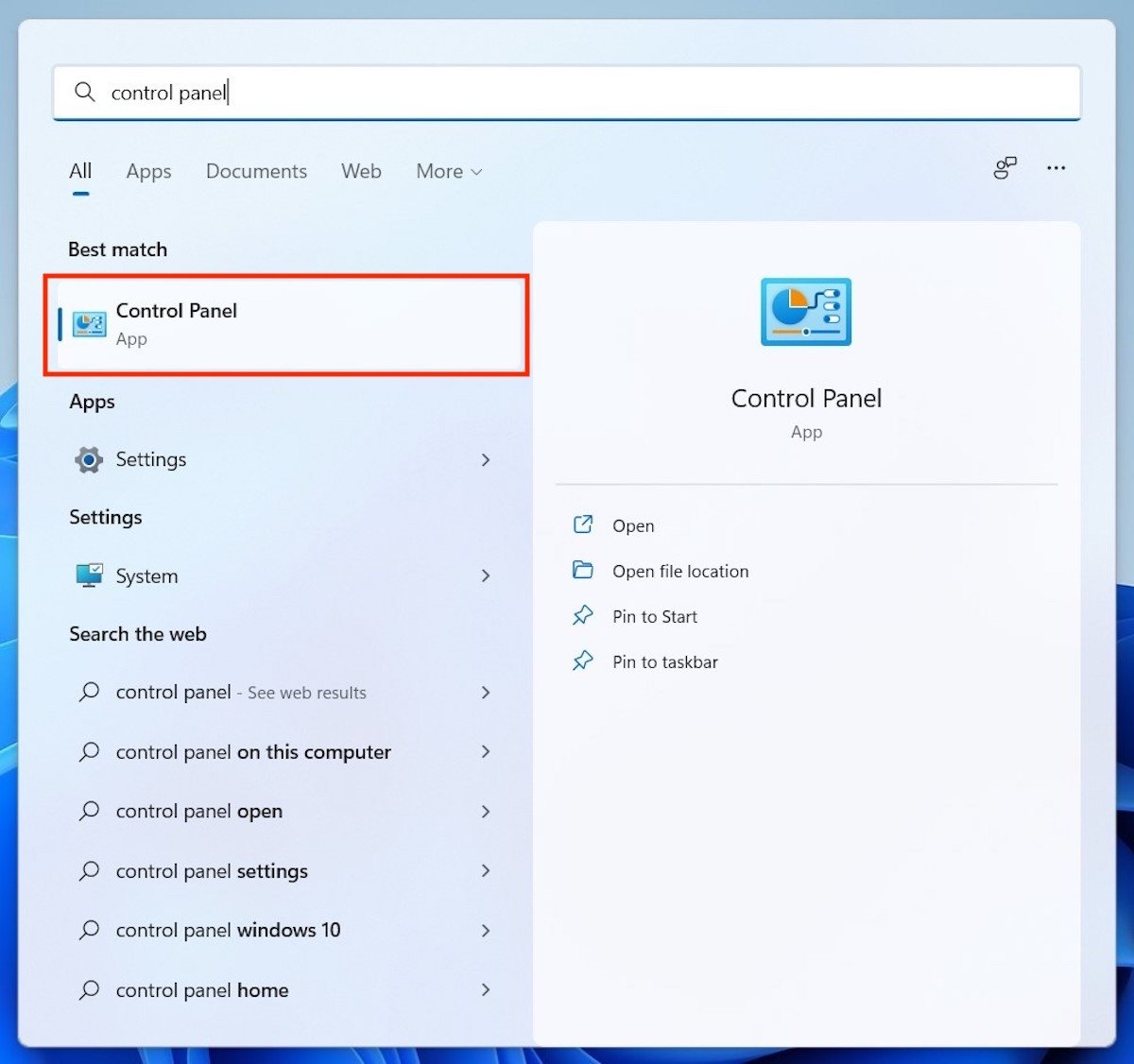Switch to the Apps filter tab
The height and width of the screenshot is (1064, 1134).
(x=148, y=171)
